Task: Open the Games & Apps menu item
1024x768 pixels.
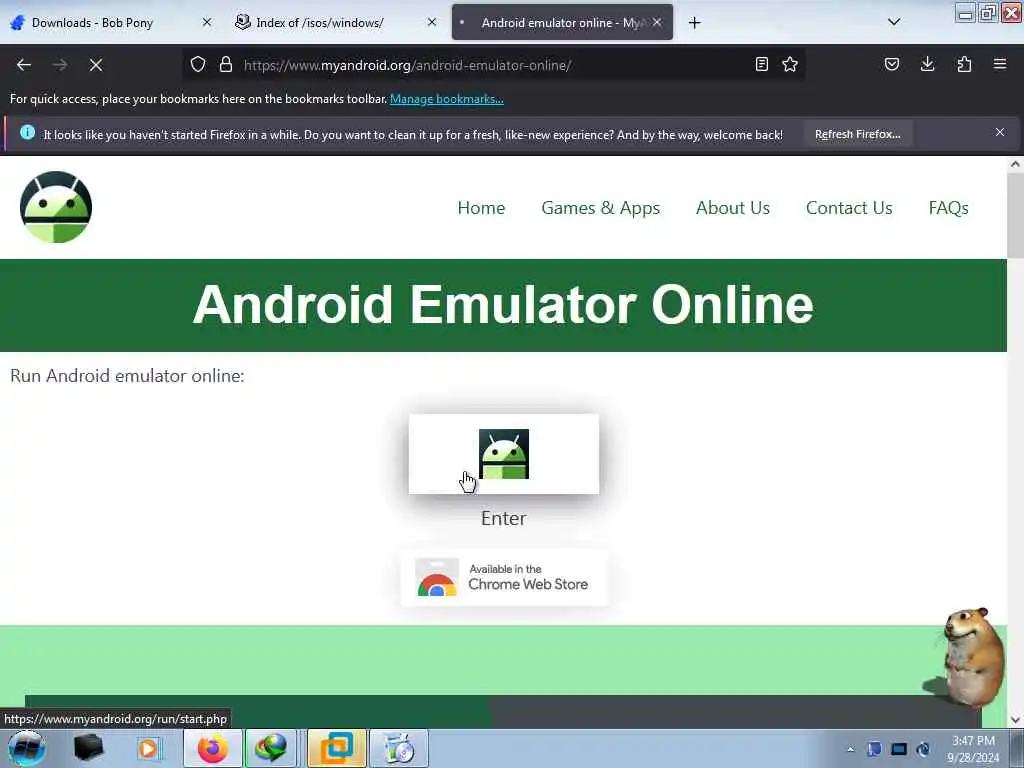Action: click(600, 208)
